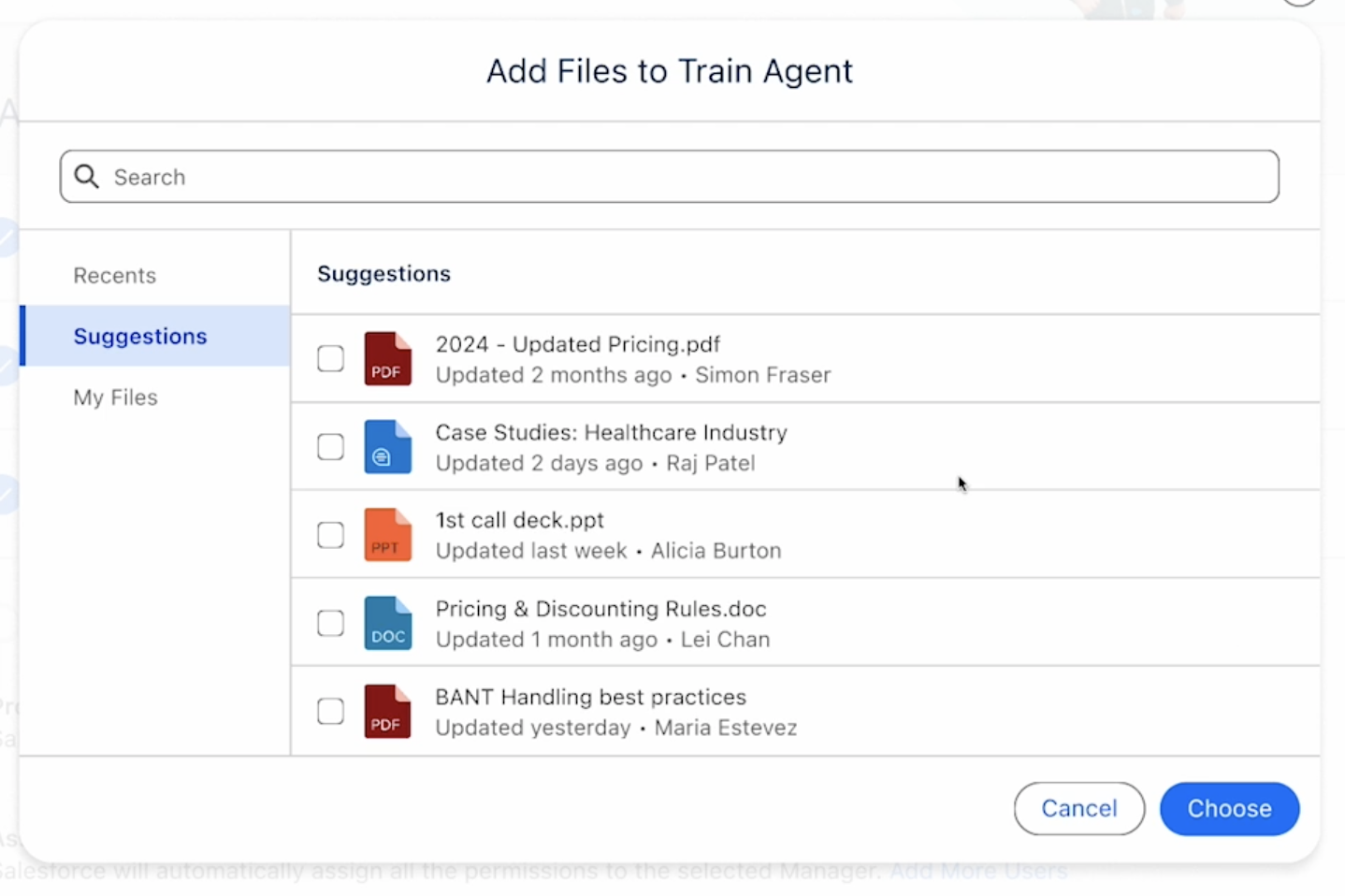The height and width of the screenshot is (896, 1345).
Task: Check the BANT Handling best practices checkbox
Action: pyautogui.click(x=330, y=711)
